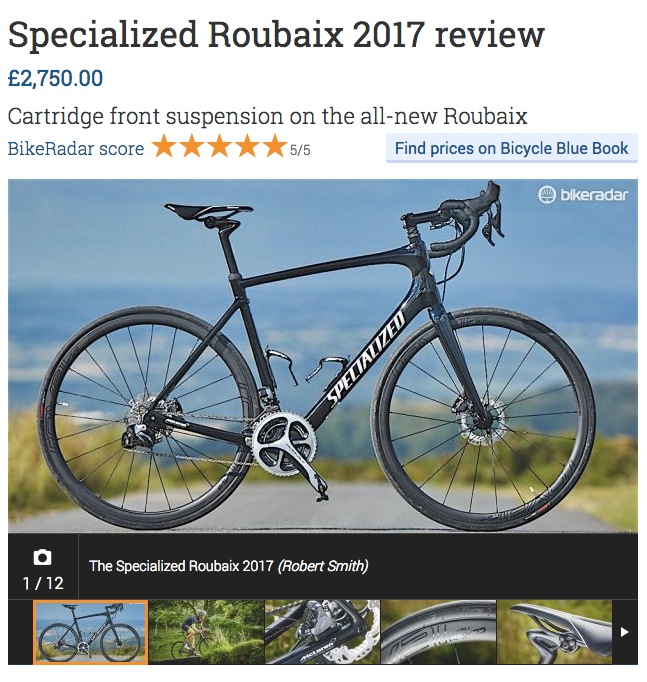Open Find prices on Bicycle Blue Book
647x682 pixels.
(x=512, y=148)
